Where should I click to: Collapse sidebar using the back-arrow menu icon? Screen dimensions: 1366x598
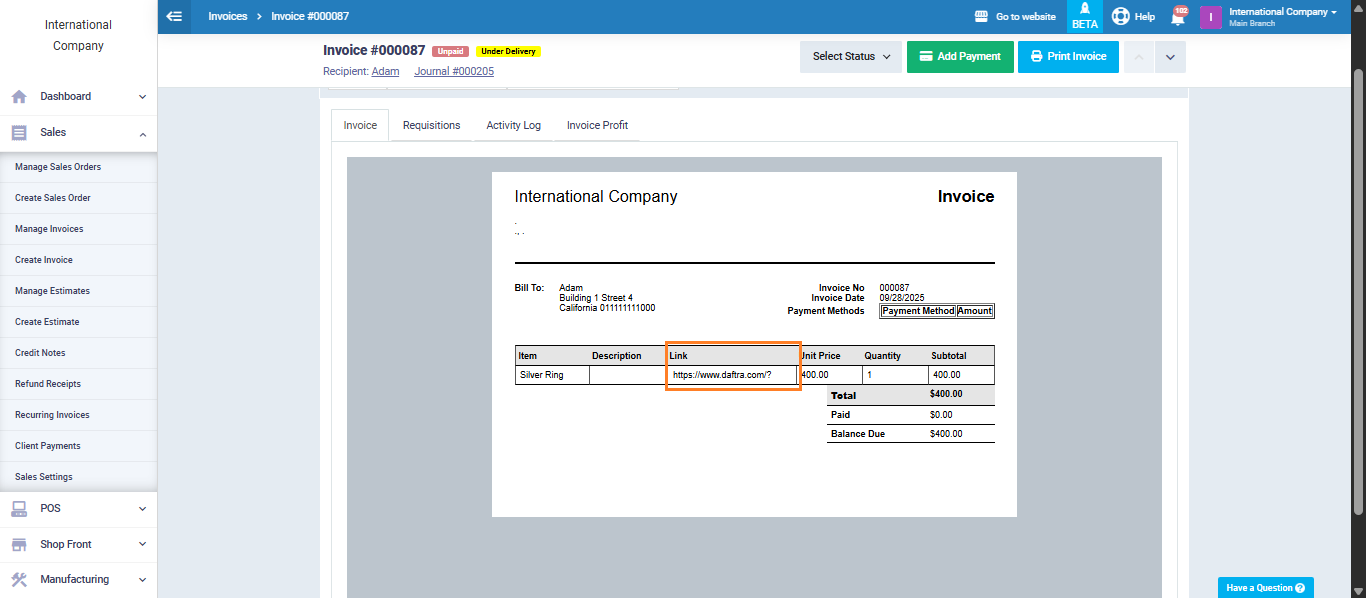point(175,16)
